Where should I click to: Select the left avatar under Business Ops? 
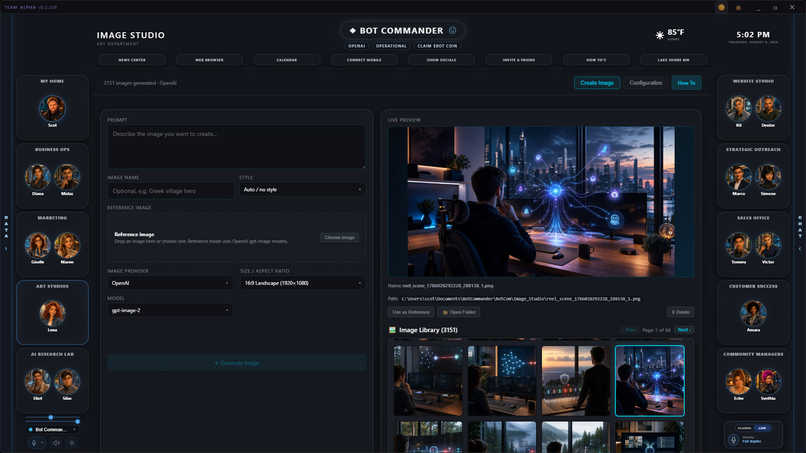coord(38,176)
